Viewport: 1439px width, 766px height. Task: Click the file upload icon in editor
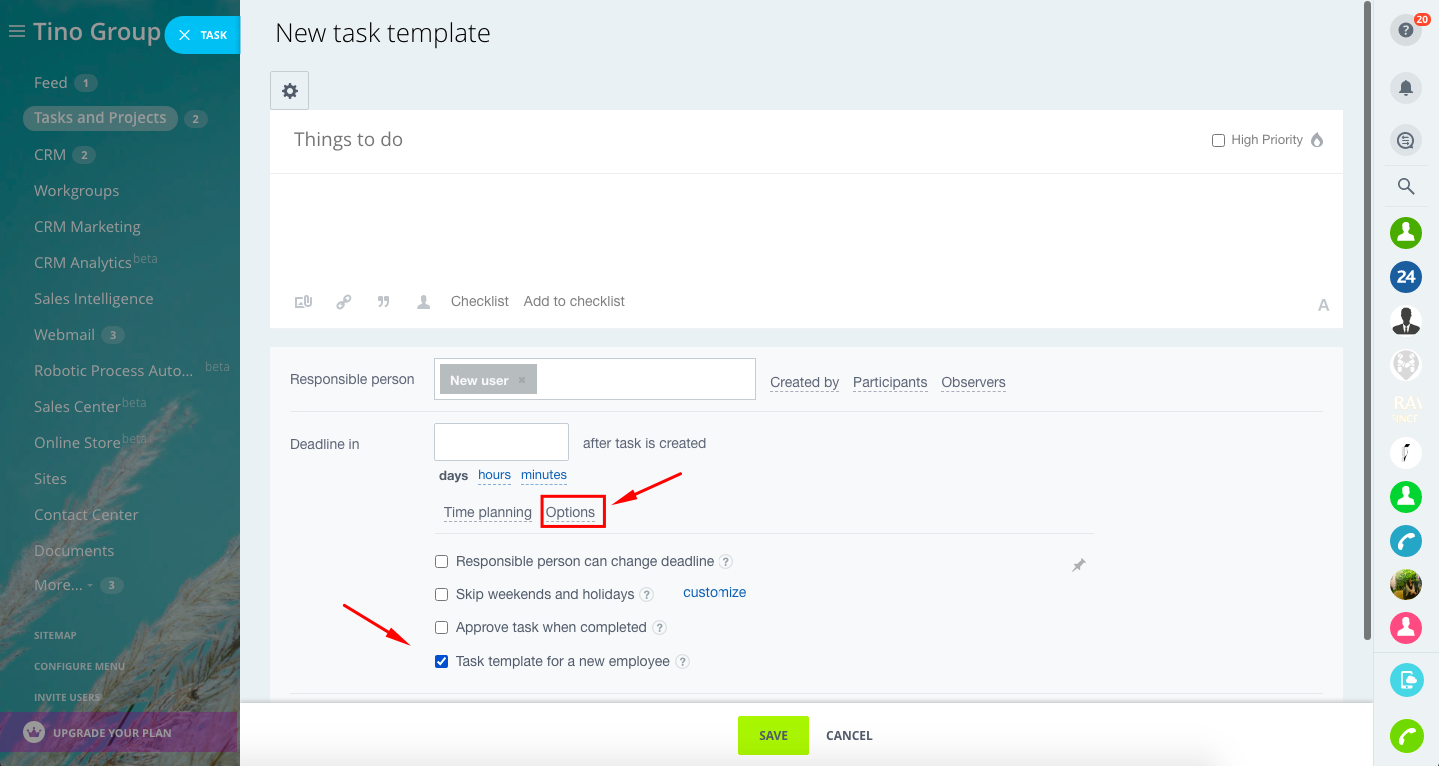tap(303, 301)
